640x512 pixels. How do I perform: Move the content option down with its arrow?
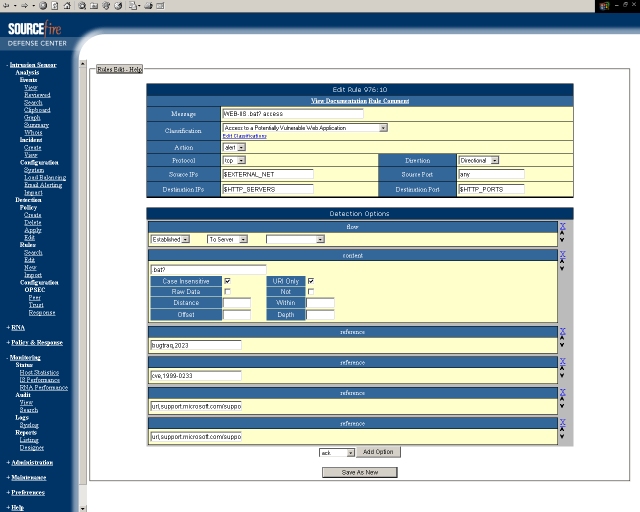pyautogui.click(x=562, y=268)
